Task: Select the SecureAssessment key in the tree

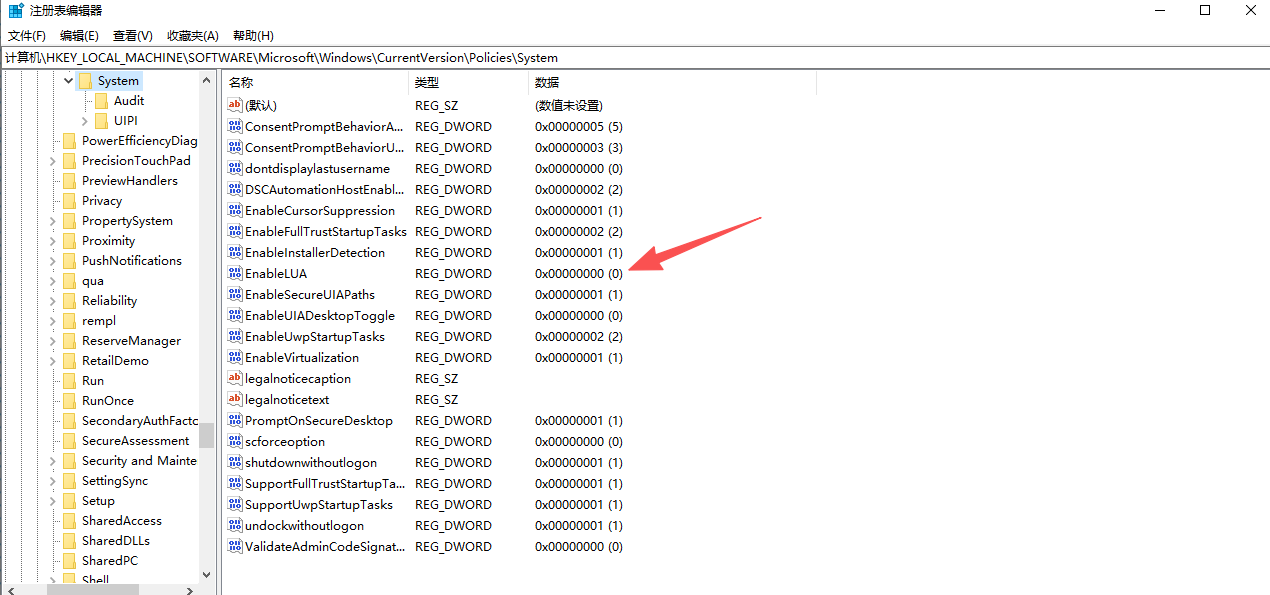Action: tap(135, 441)
